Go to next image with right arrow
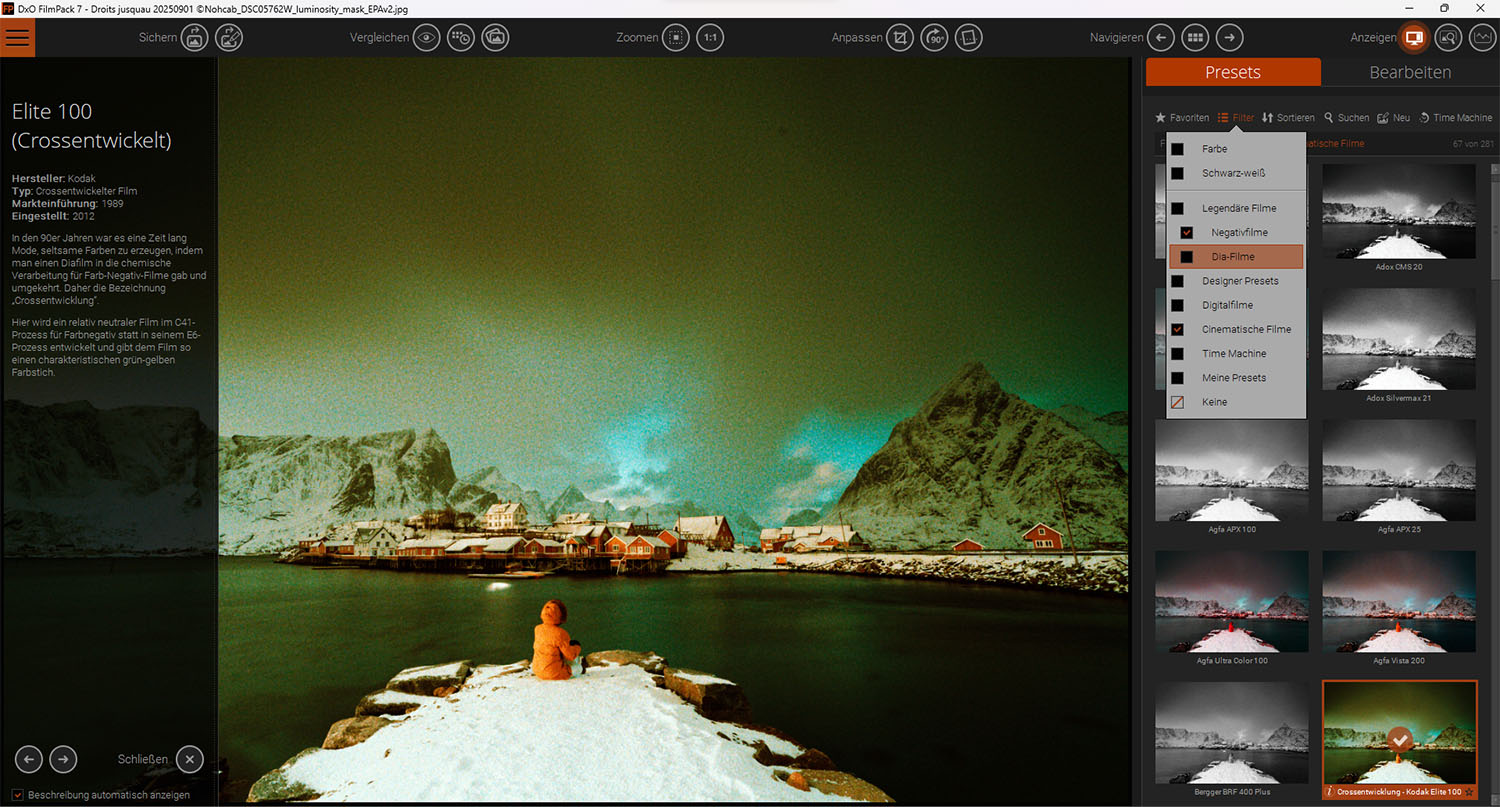 coord(1229,38)
